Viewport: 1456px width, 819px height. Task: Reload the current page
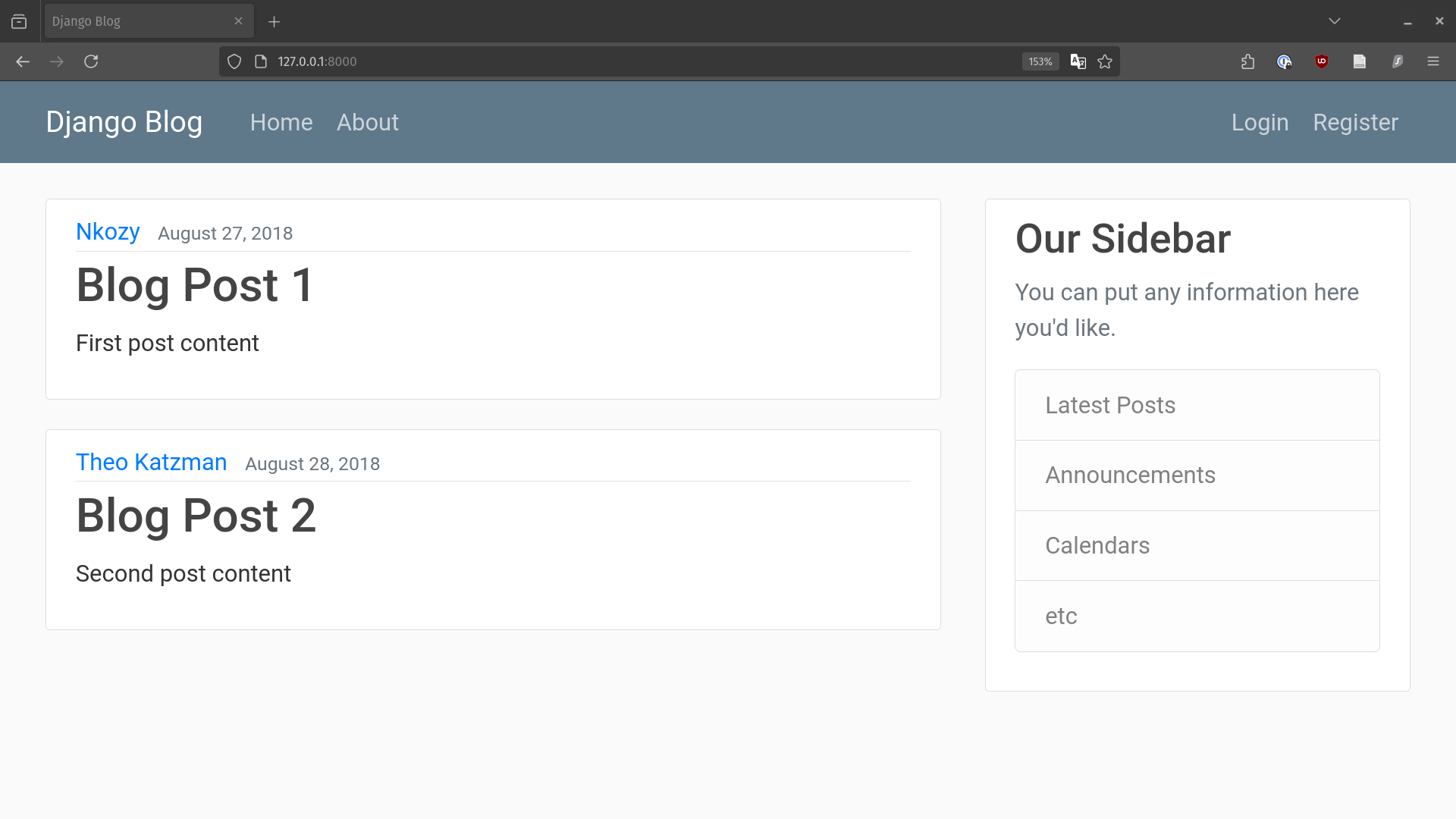click(91, 61)
